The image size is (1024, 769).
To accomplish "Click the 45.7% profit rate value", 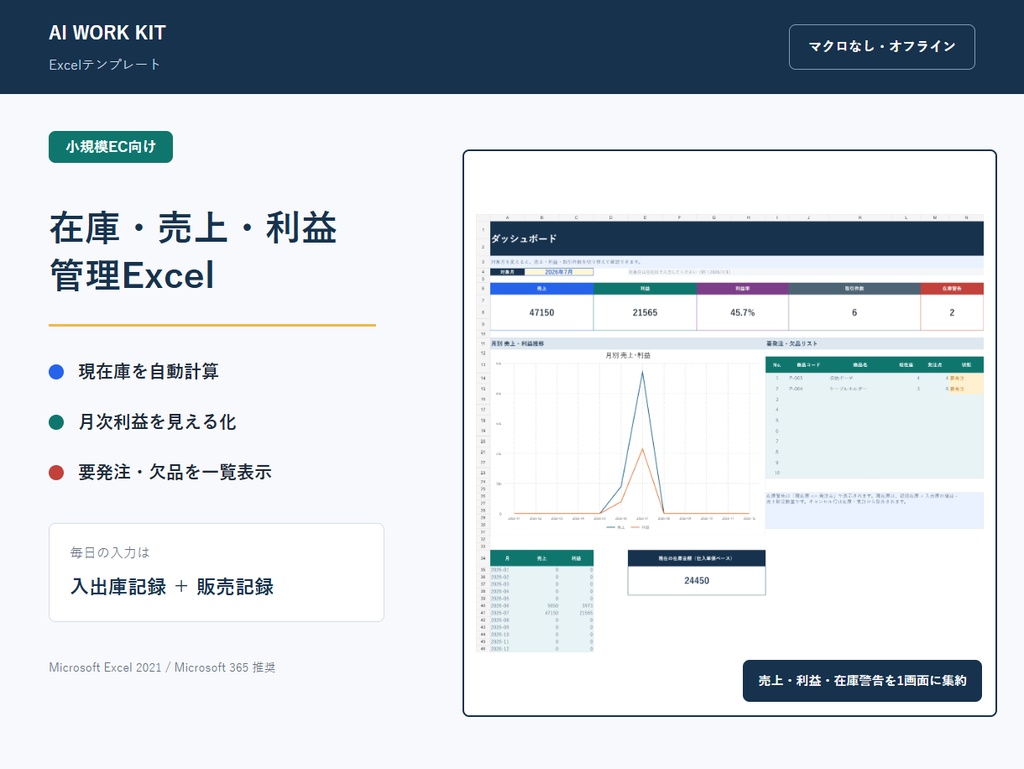I will [743, 313].
